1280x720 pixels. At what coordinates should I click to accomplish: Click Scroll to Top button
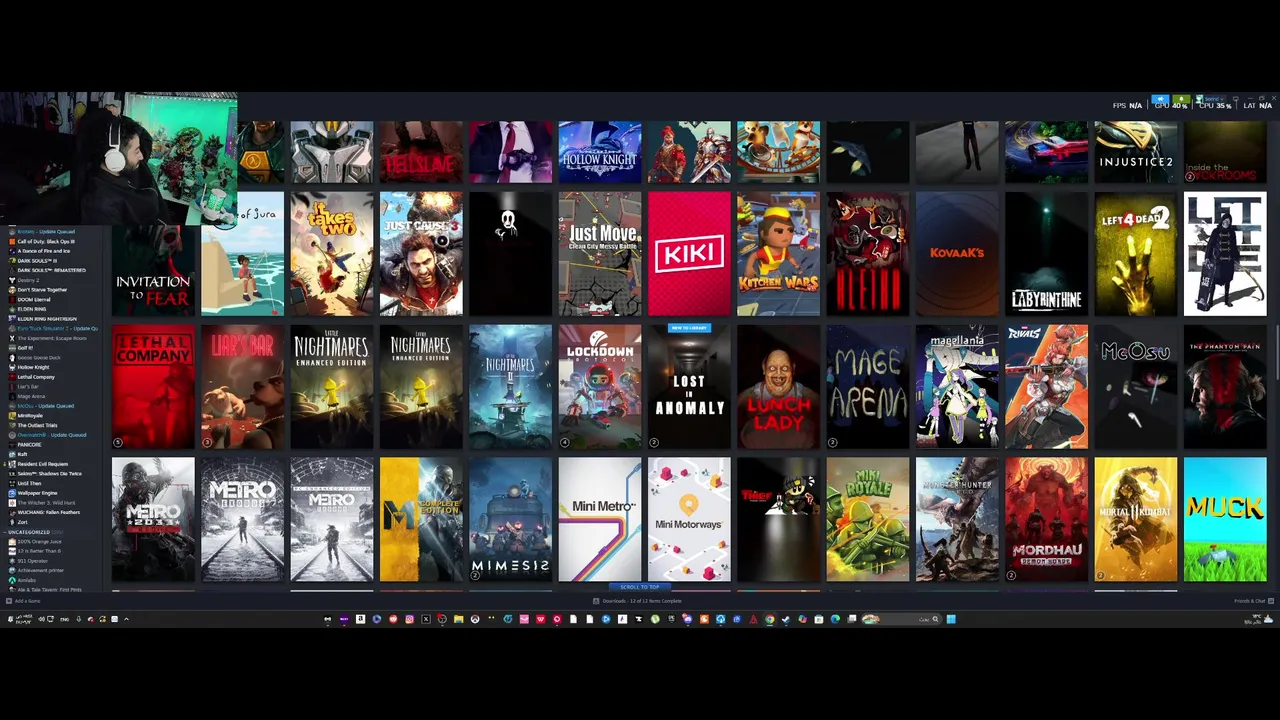tap(640, 587)
